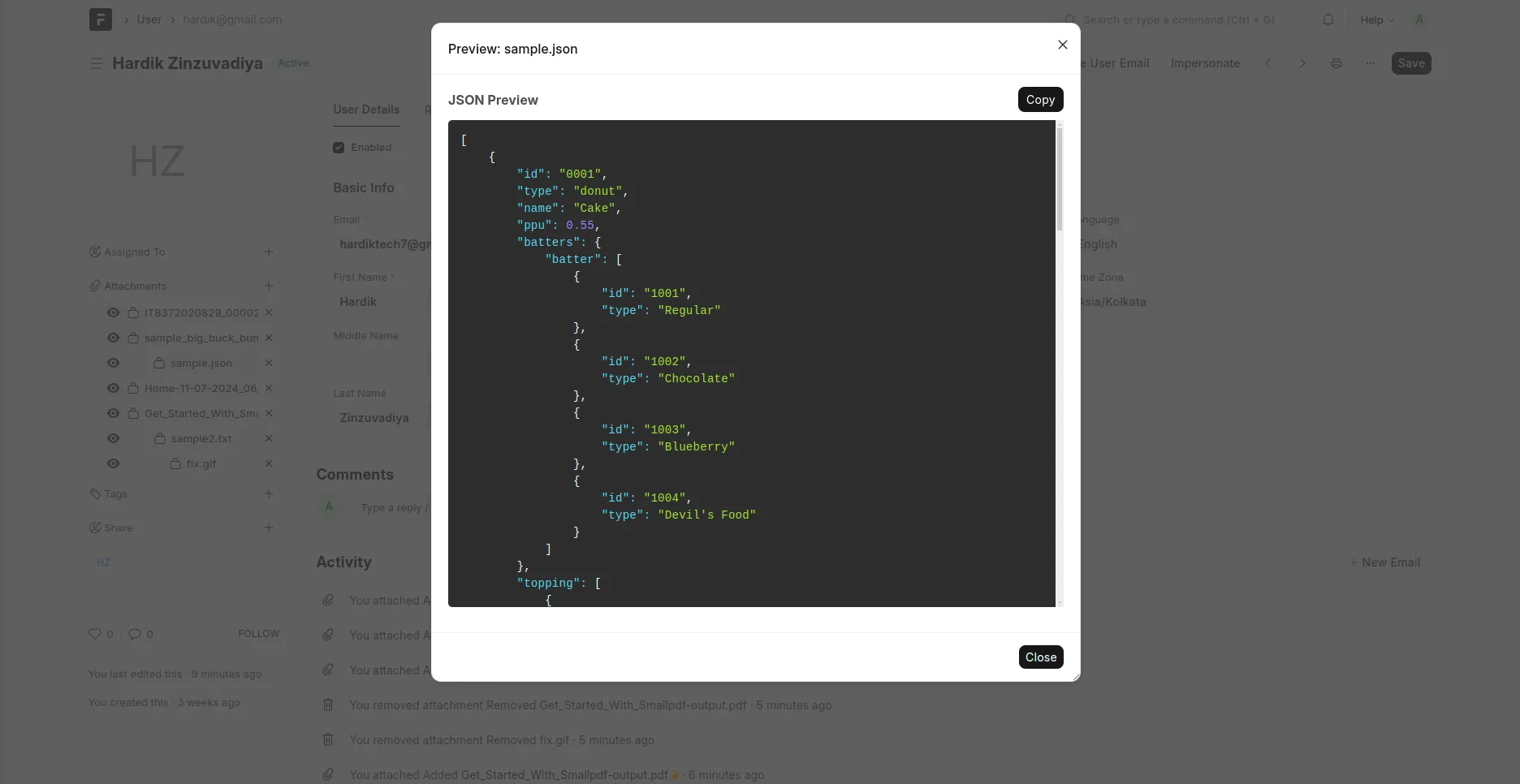Share document with plus icon

269,528
